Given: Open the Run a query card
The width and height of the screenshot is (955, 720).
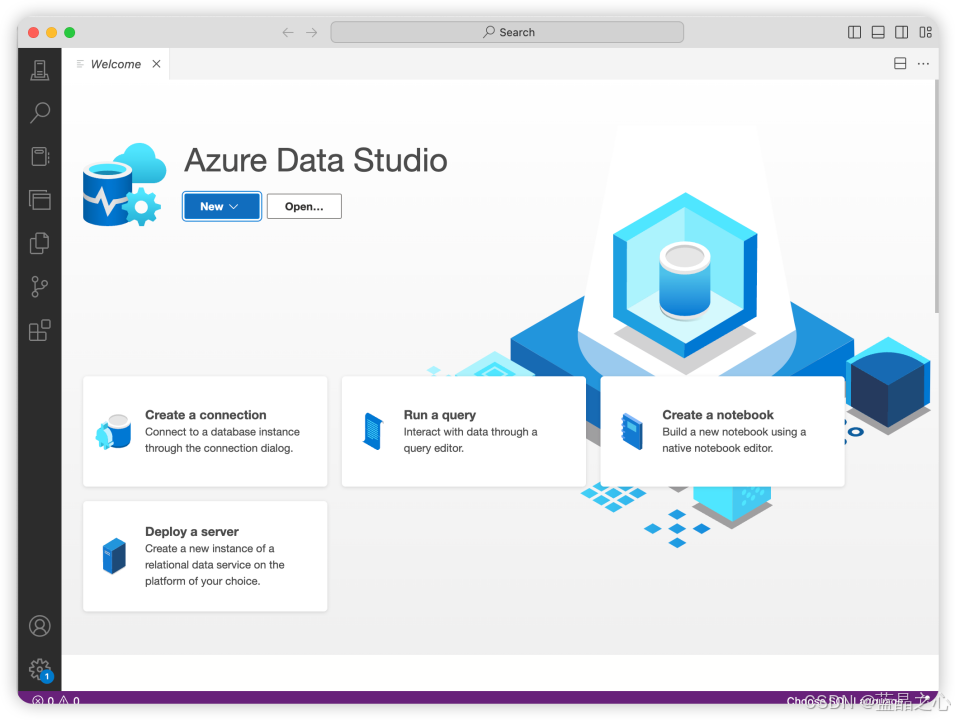Looking at the screenshot, I should pyautogui.click(x=463, y=431).
